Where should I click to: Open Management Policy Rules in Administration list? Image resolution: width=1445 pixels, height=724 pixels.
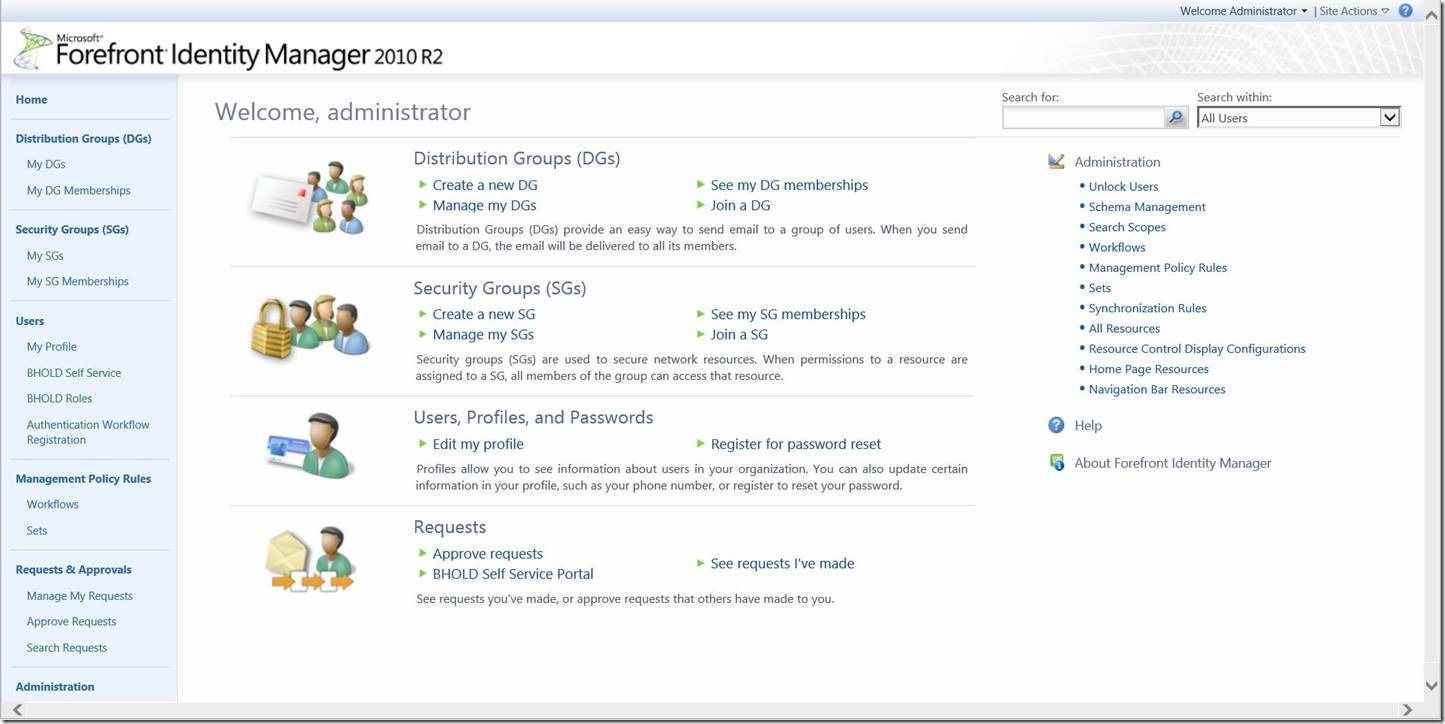(1158, 267)
